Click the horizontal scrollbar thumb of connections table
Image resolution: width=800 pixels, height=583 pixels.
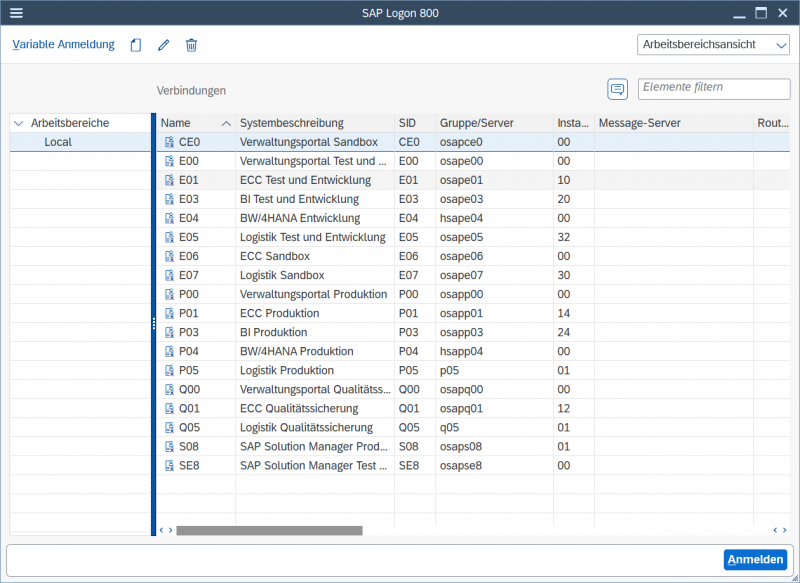point(269,530)
